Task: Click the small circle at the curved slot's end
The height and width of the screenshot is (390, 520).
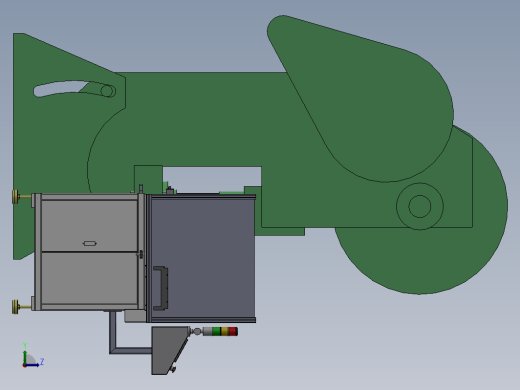Action: [107, 91]
